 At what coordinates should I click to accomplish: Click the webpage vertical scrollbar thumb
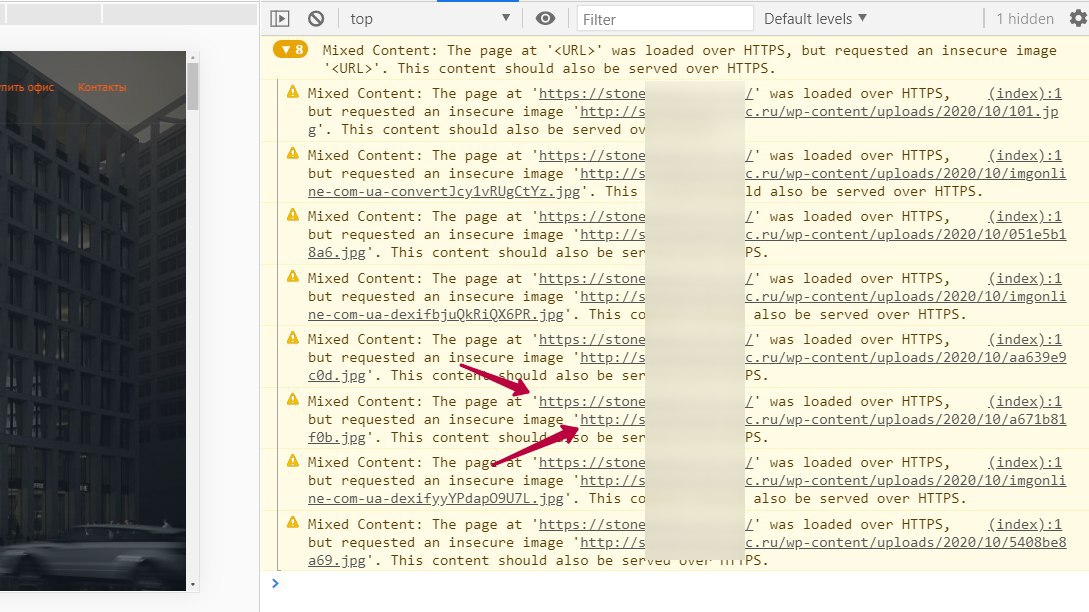[x=193, y=86]
